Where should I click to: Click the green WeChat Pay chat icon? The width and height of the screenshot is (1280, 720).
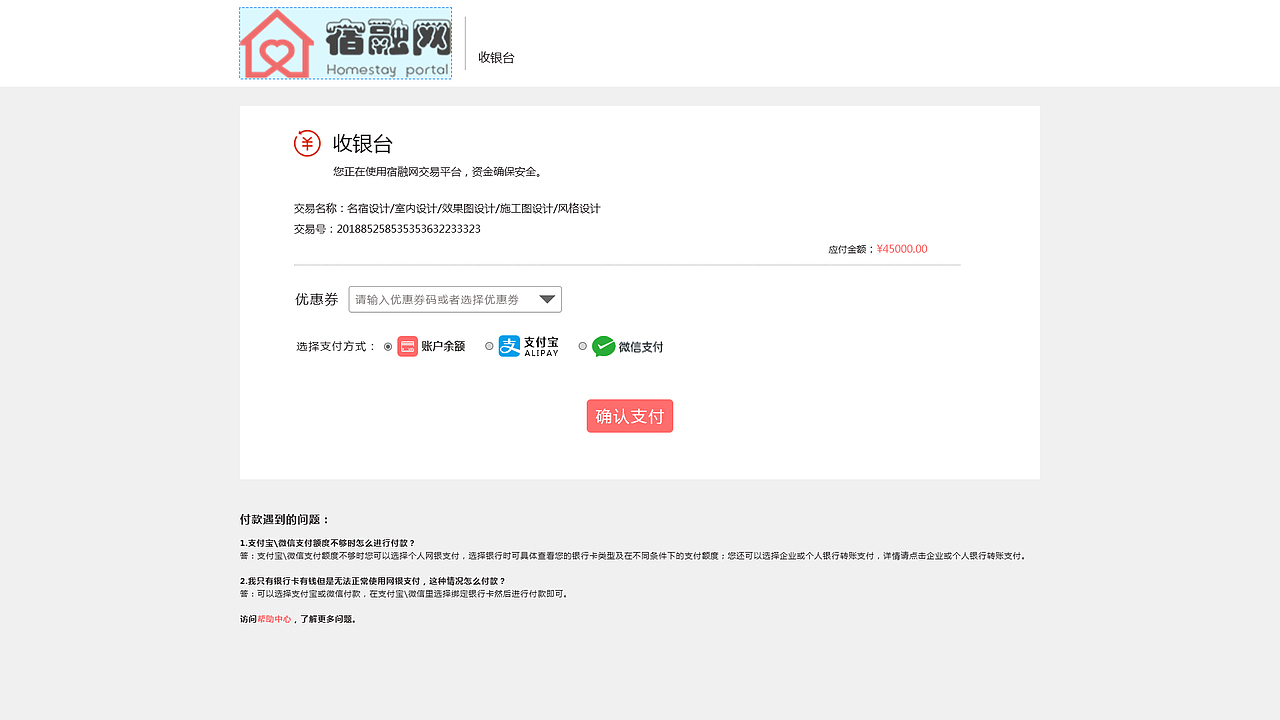tap(603, 346)
